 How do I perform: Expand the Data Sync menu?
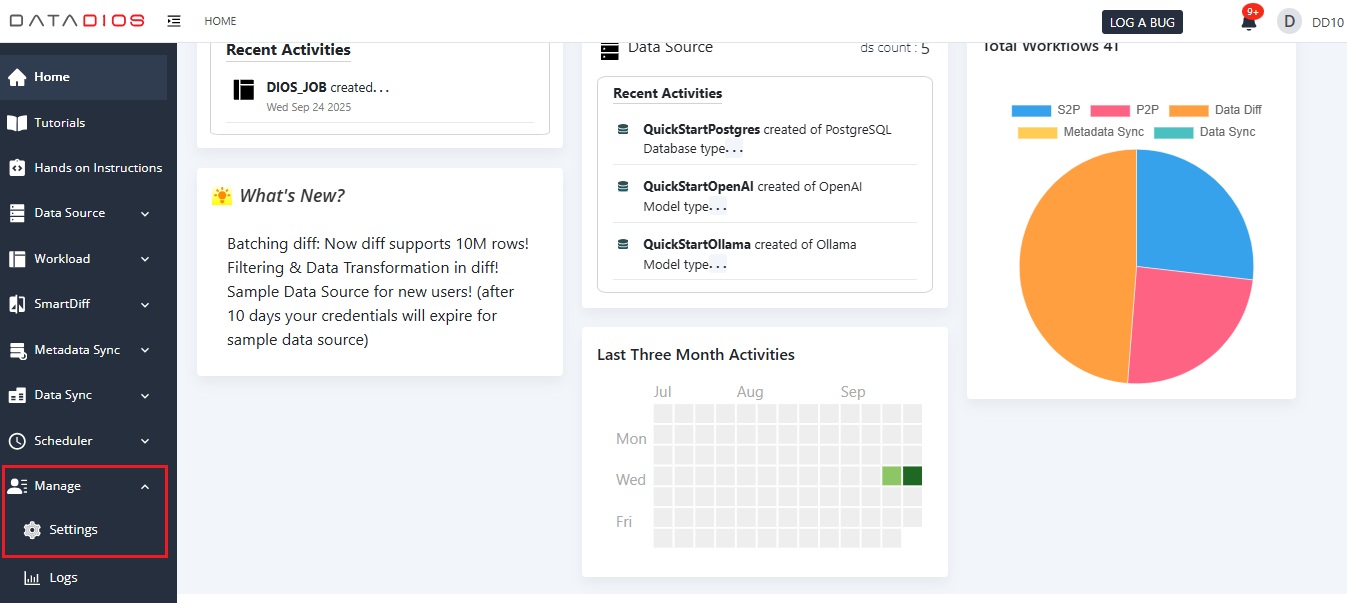coord(144,394)
